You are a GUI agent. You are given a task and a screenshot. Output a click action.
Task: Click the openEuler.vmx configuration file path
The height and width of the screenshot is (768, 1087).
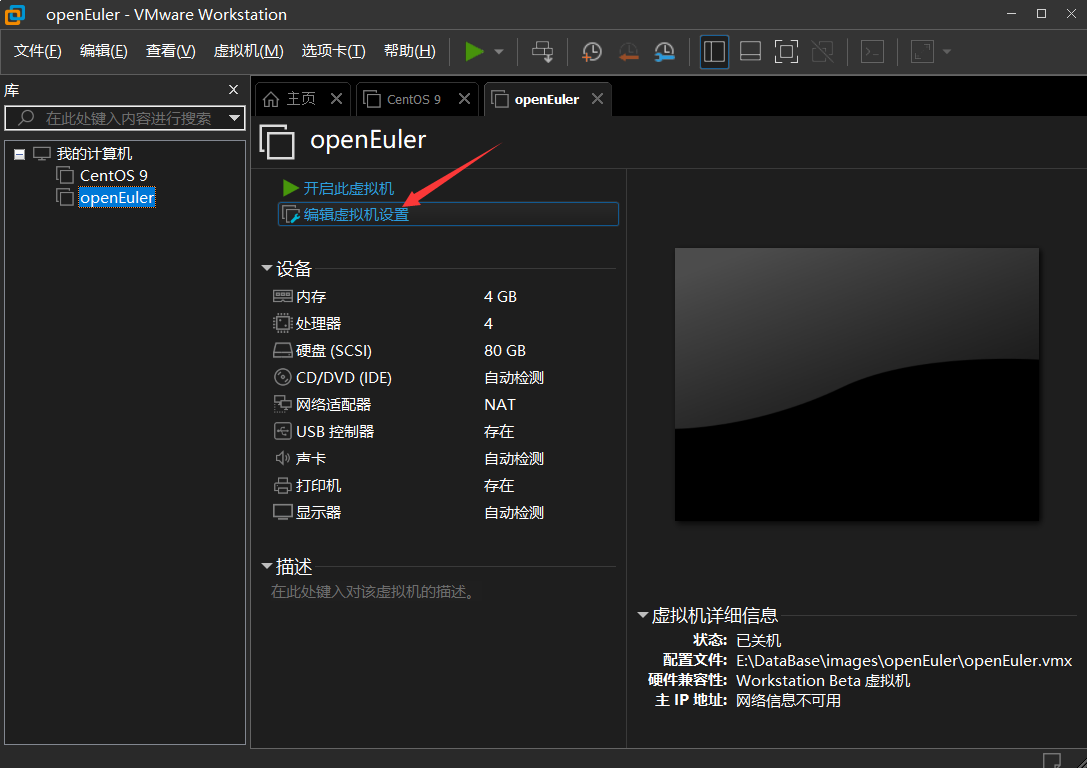tap(904, 661)
